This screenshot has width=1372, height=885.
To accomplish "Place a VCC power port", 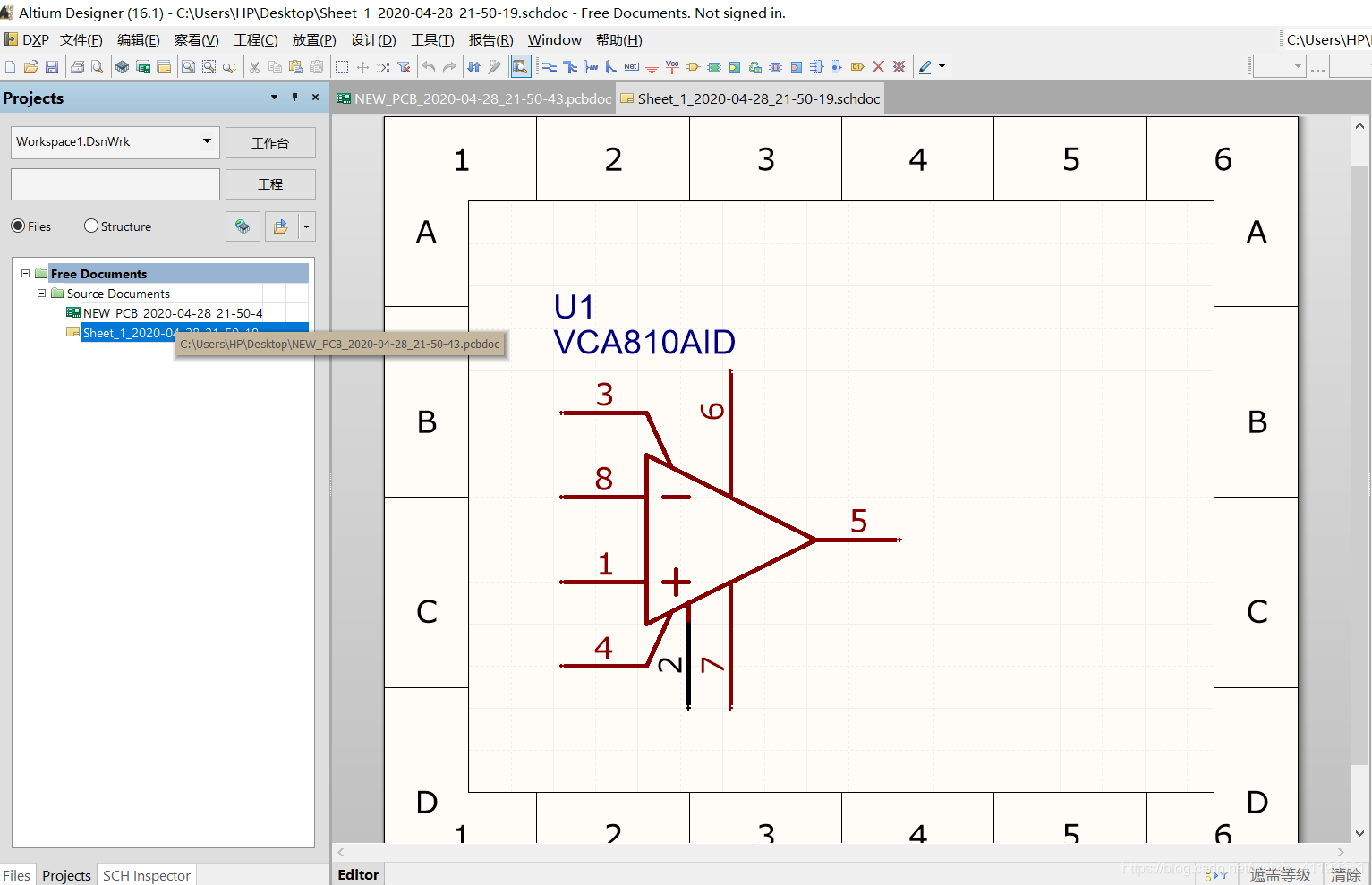I will click(x=672, y=67).
